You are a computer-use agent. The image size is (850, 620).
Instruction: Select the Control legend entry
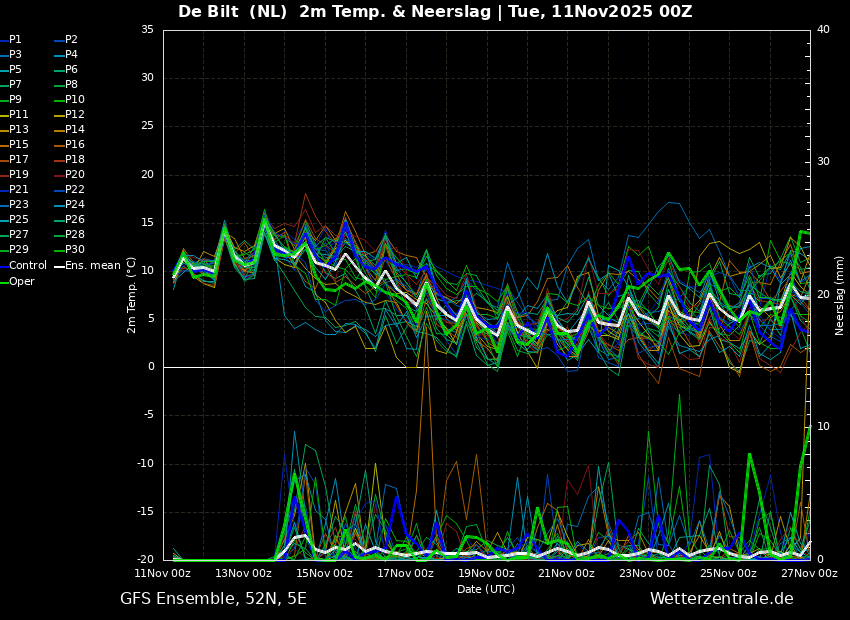(24, 266)
